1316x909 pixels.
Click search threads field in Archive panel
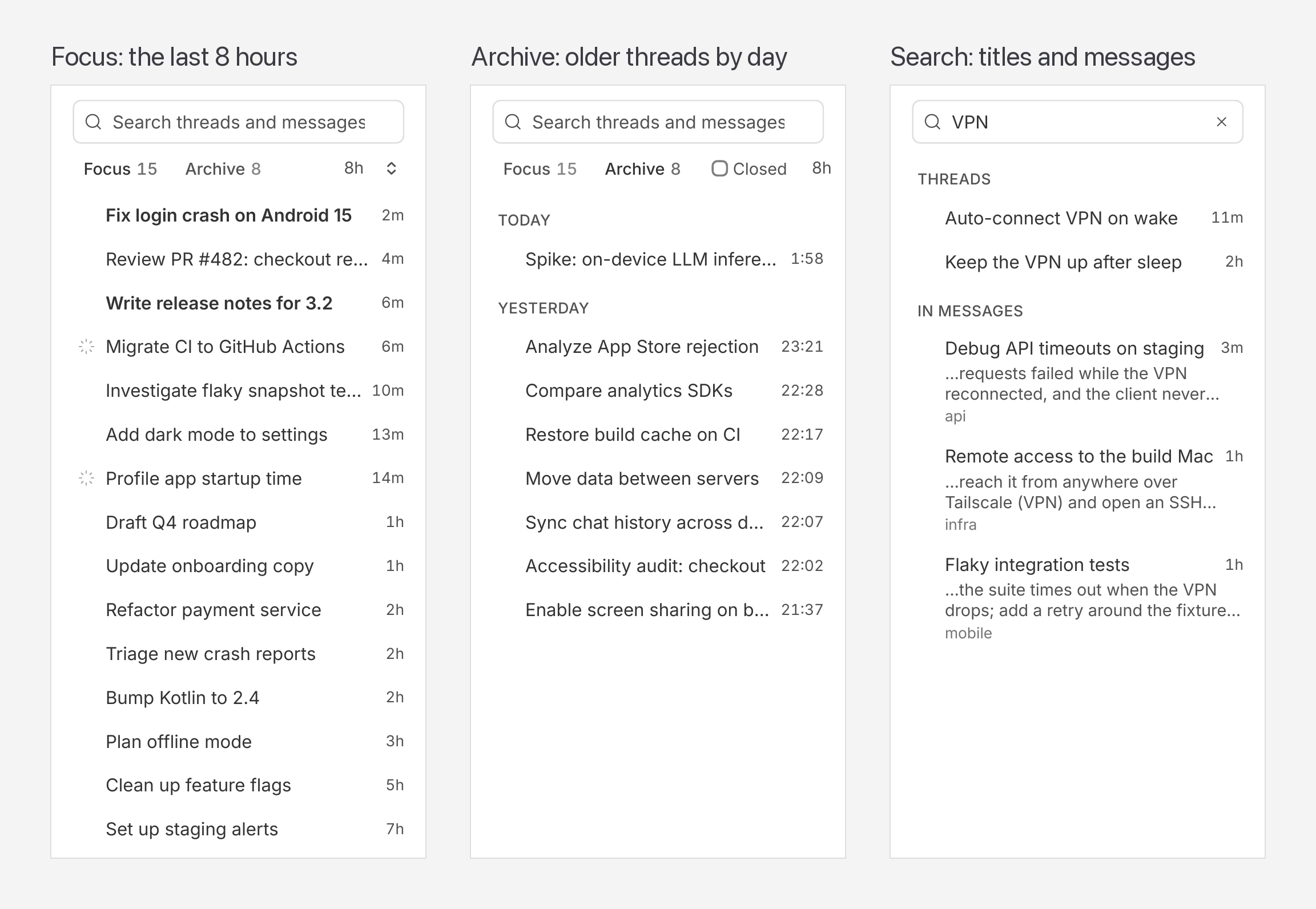point(658,122)
